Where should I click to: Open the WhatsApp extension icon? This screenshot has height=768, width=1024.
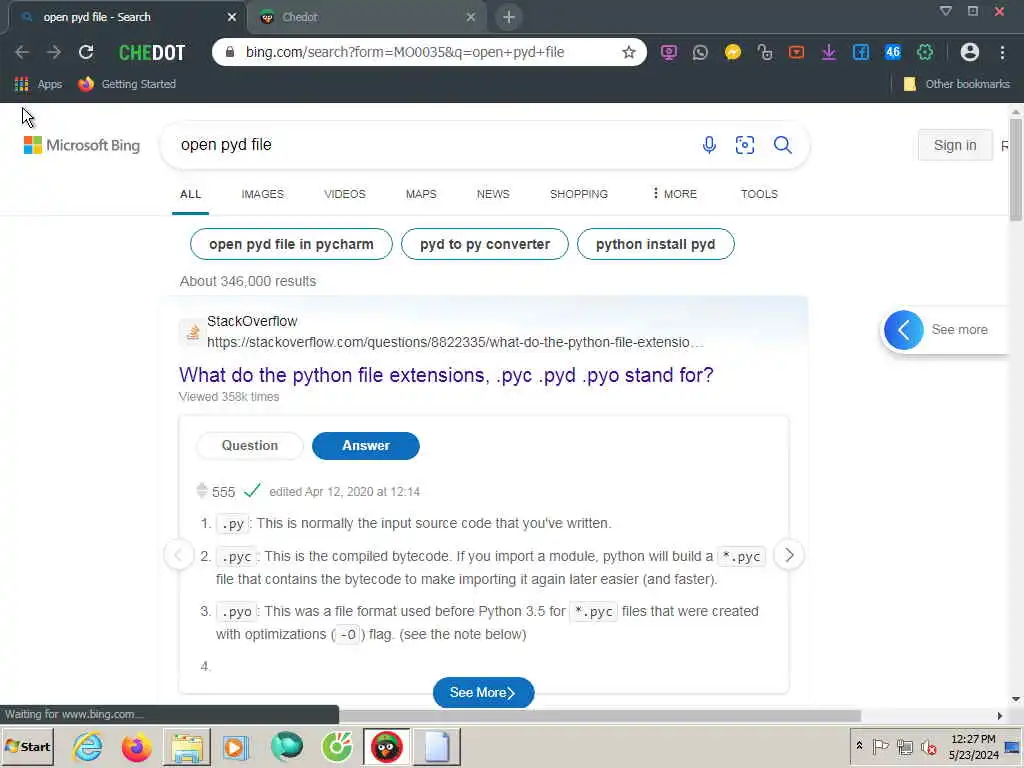[701, 52]
